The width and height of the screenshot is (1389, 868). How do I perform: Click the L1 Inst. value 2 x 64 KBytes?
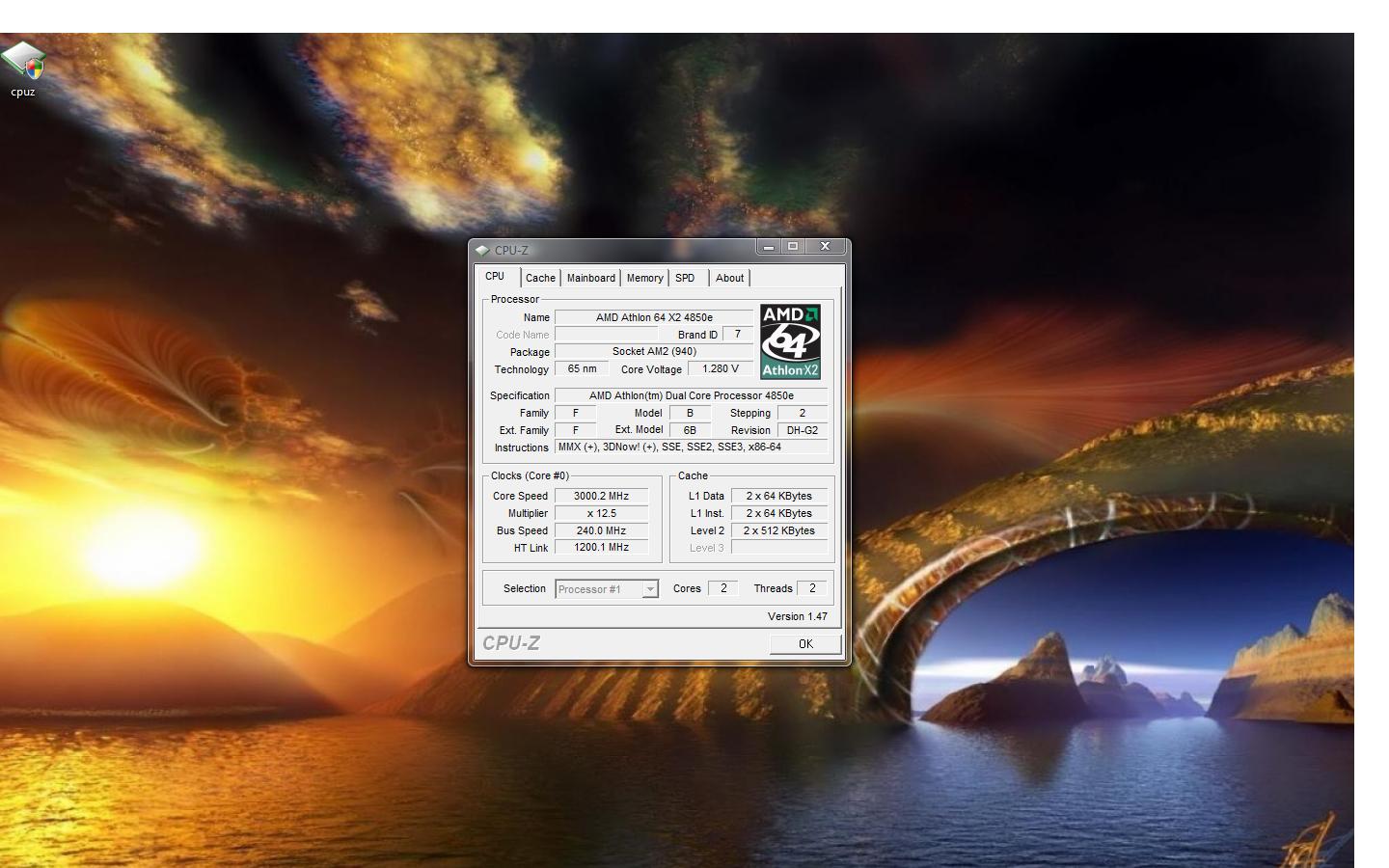778,513
